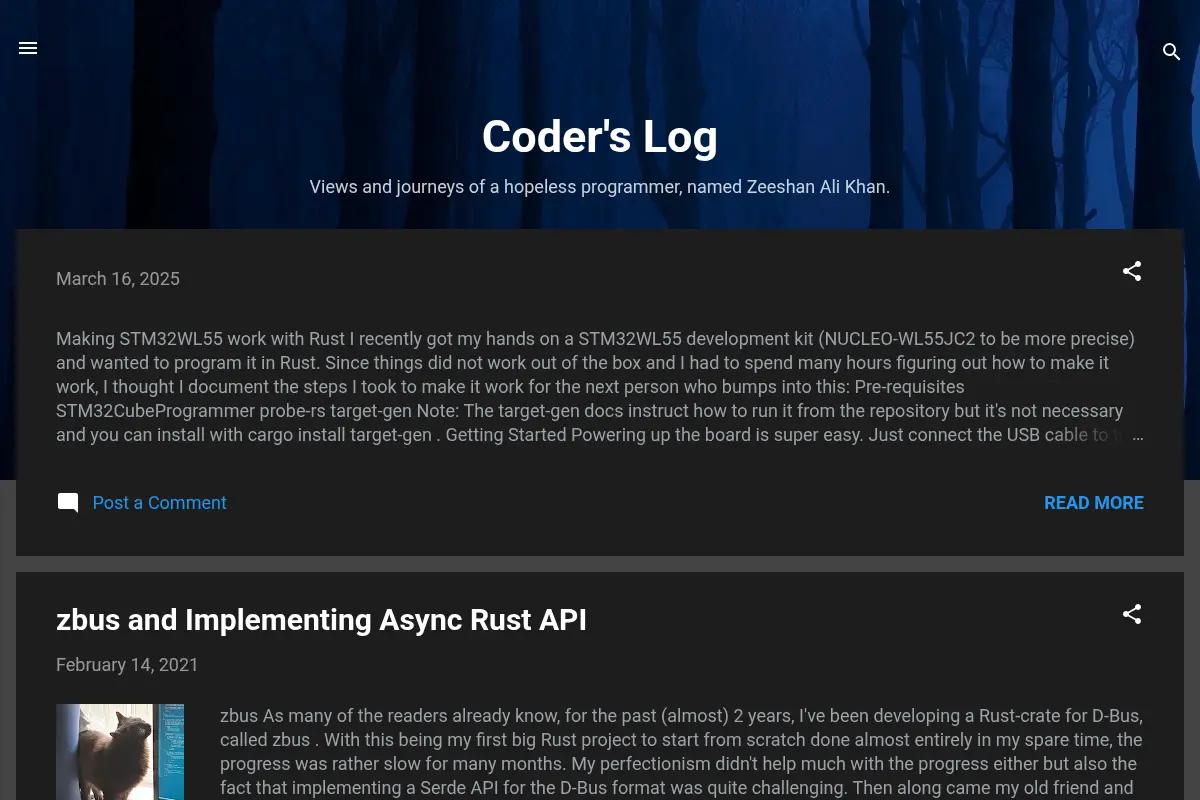Share the March 16, 2025 post
This screenshot has width=1200, height=800.
tap(1132, 271)
